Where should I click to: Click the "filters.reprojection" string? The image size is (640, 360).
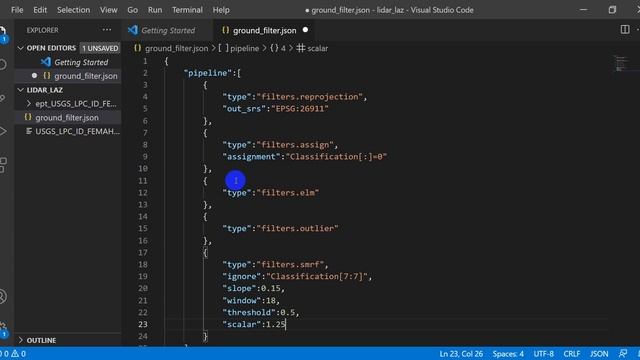309,97
